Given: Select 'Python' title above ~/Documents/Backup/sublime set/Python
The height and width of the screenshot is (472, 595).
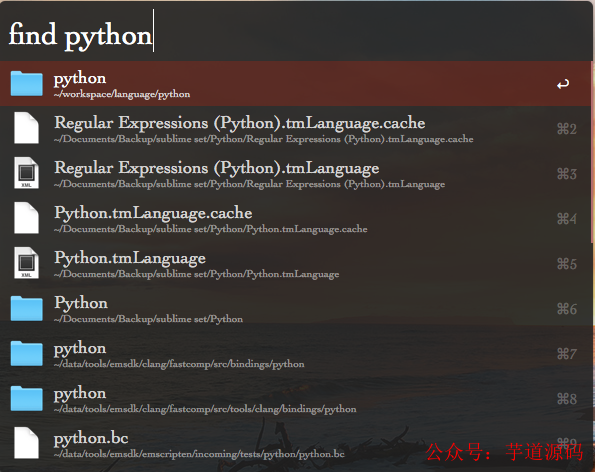Looking at the screenshot, I should tap(81, 303).
